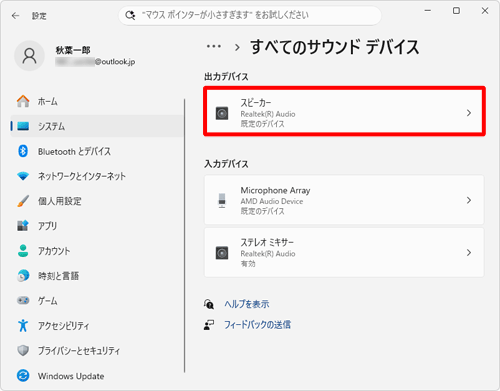Click the user avatar icon

click(x=29, y=56)
